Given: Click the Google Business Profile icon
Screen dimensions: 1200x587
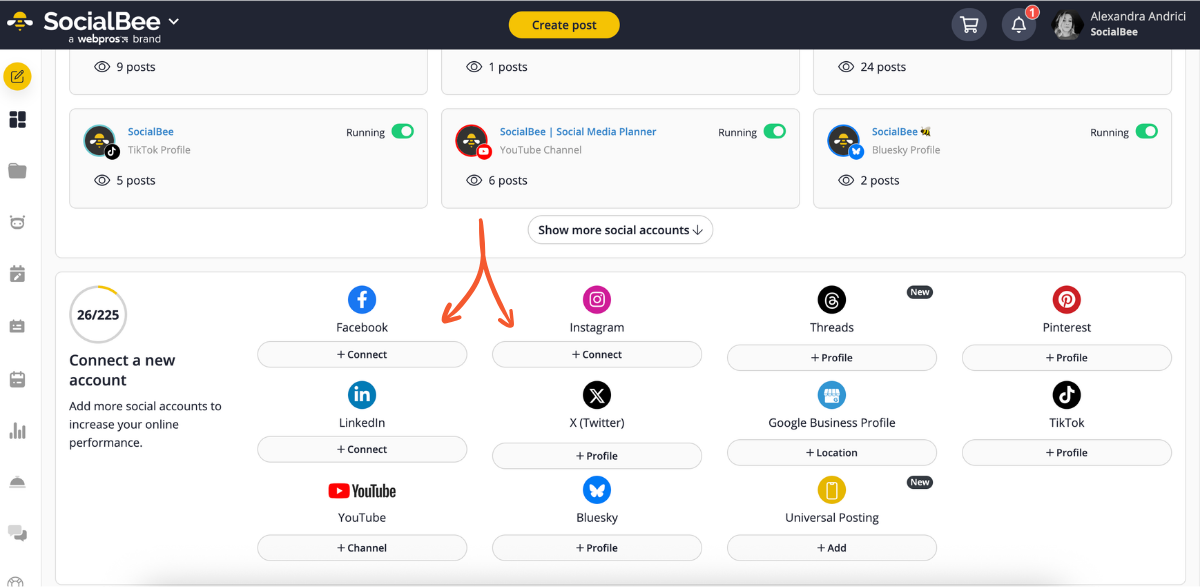Looking at the screenshot, I should pyautogui.click(x=831, y=395).
